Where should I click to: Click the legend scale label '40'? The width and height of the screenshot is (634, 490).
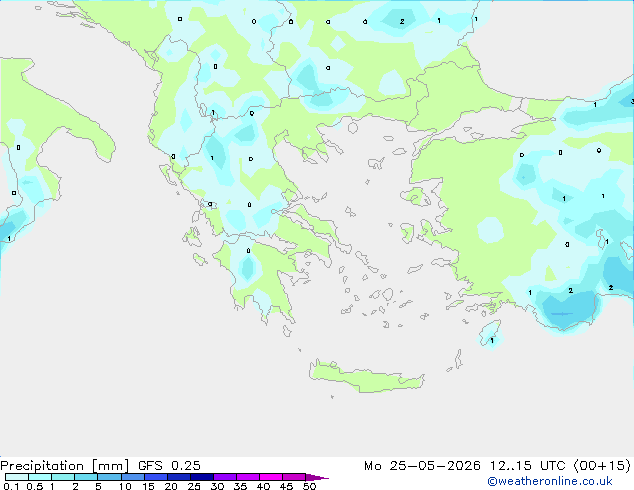pyautogui.click(x=263, y=486)
